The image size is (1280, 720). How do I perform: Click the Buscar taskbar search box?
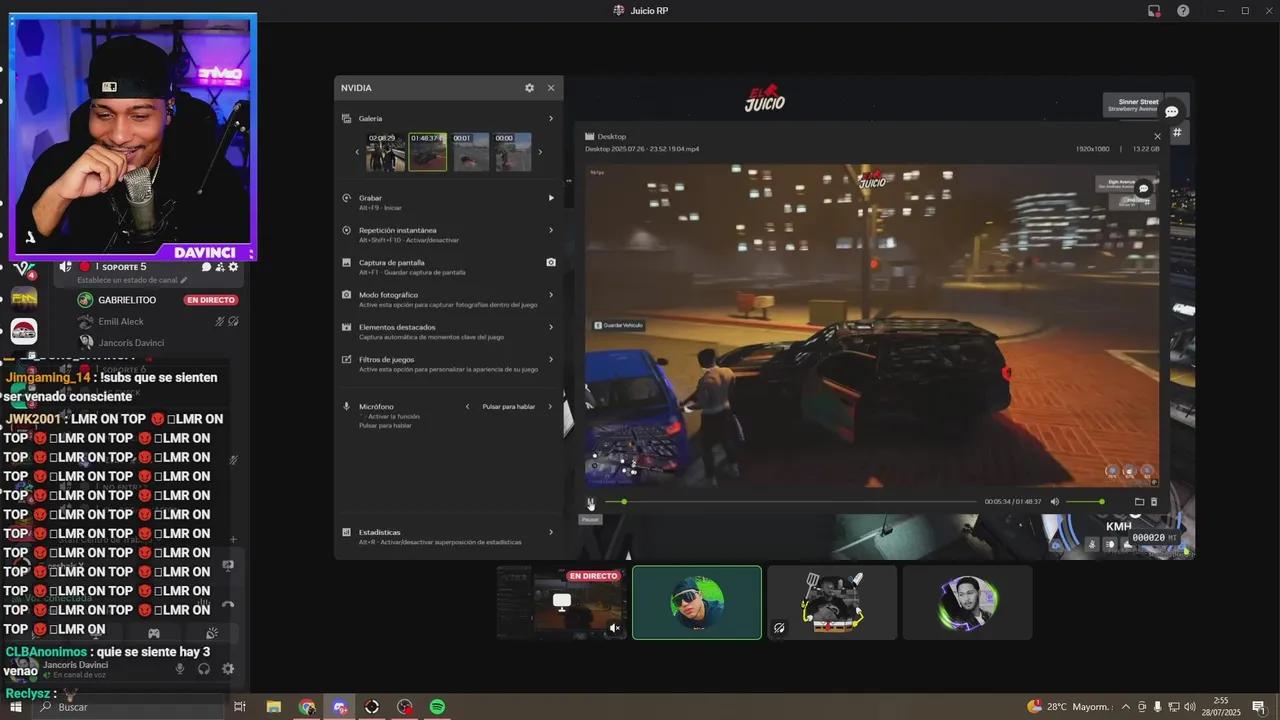[x=130, y=707]
